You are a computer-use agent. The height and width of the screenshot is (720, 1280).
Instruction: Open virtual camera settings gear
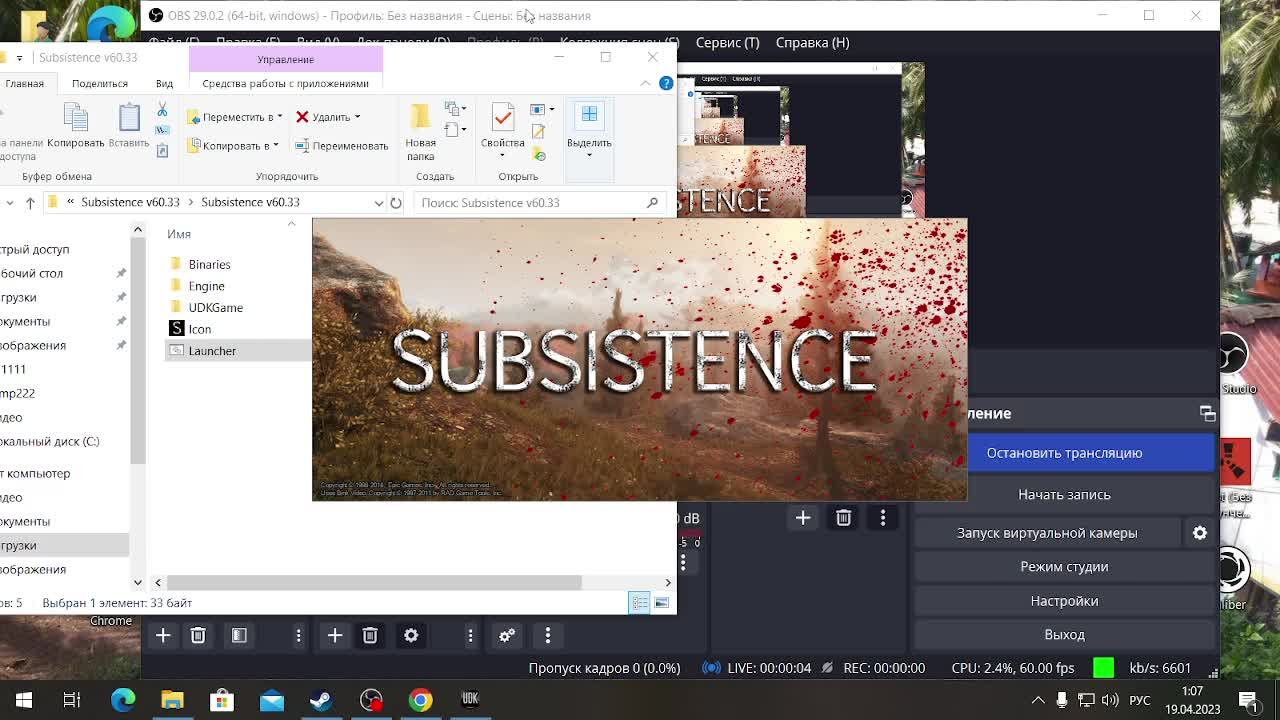click(x=1200, y=533)
